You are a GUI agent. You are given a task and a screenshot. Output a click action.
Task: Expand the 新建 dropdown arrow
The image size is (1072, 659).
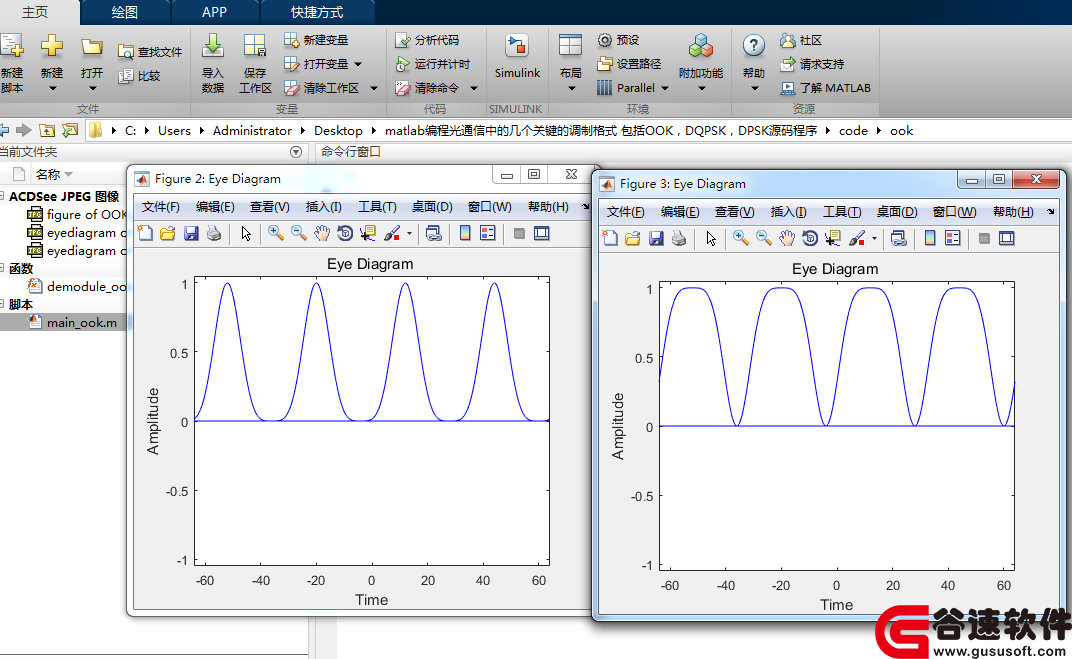click(52, 89)
